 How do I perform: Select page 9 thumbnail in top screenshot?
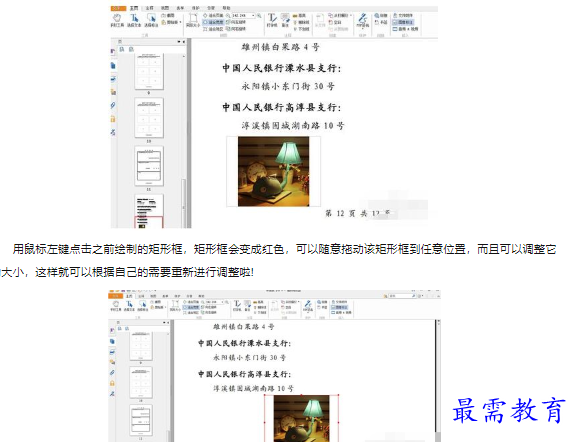tap(149, 71)
